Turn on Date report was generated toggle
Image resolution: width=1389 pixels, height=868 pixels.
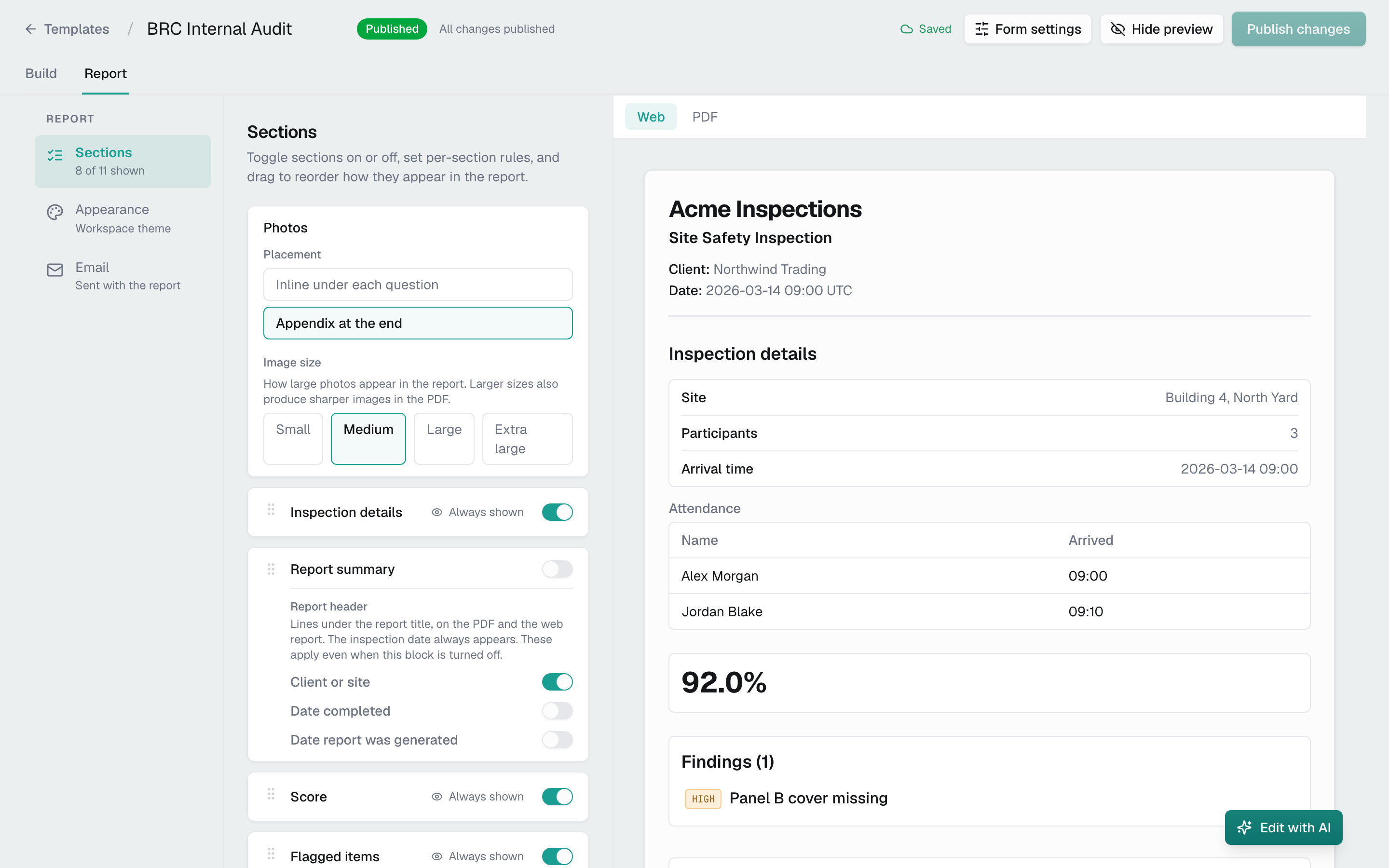(558, 740)
